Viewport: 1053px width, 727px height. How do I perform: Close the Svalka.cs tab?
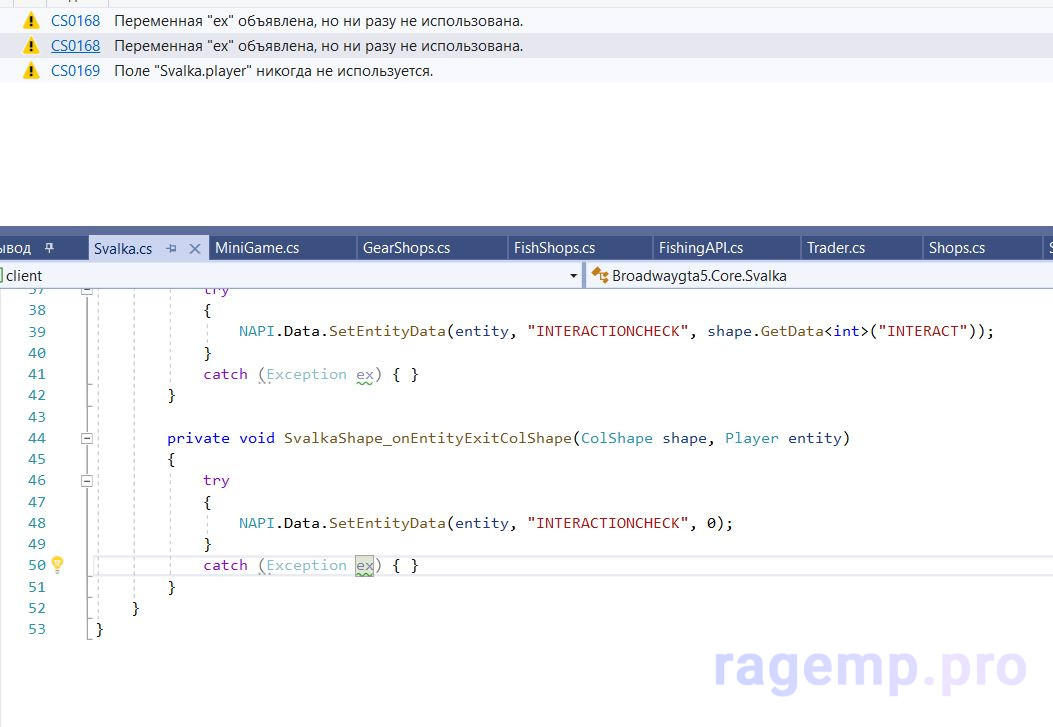coord(195,248)
